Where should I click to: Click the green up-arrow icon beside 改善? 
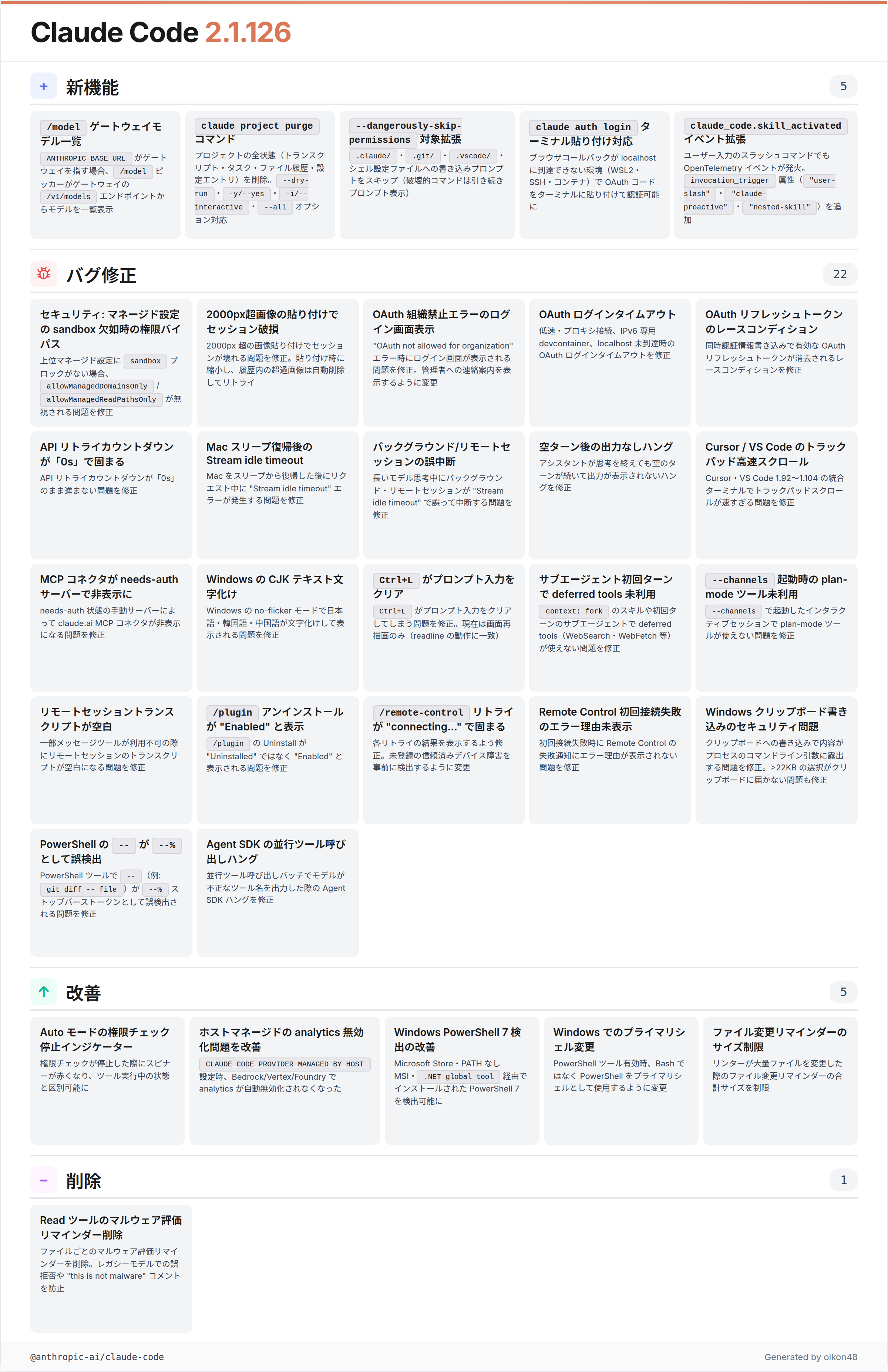coord(43,992)
